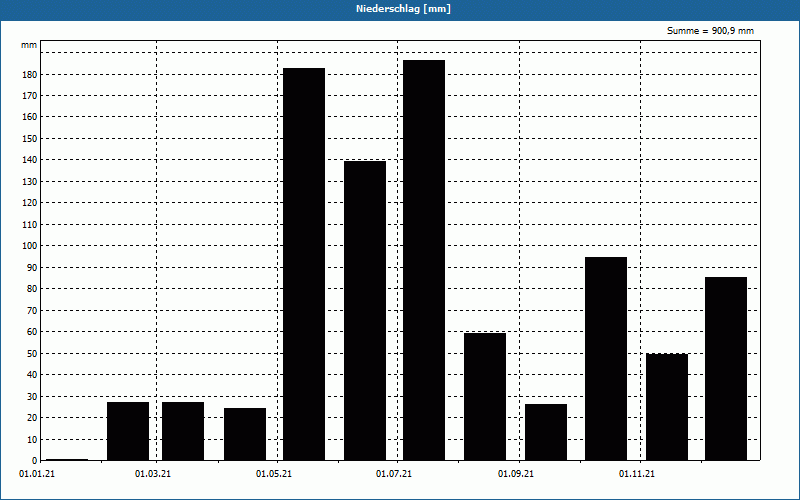Select the y-axis value '180'
This screenshot has width=800, height=500.
pyautogui.click(x=30, y=74)
